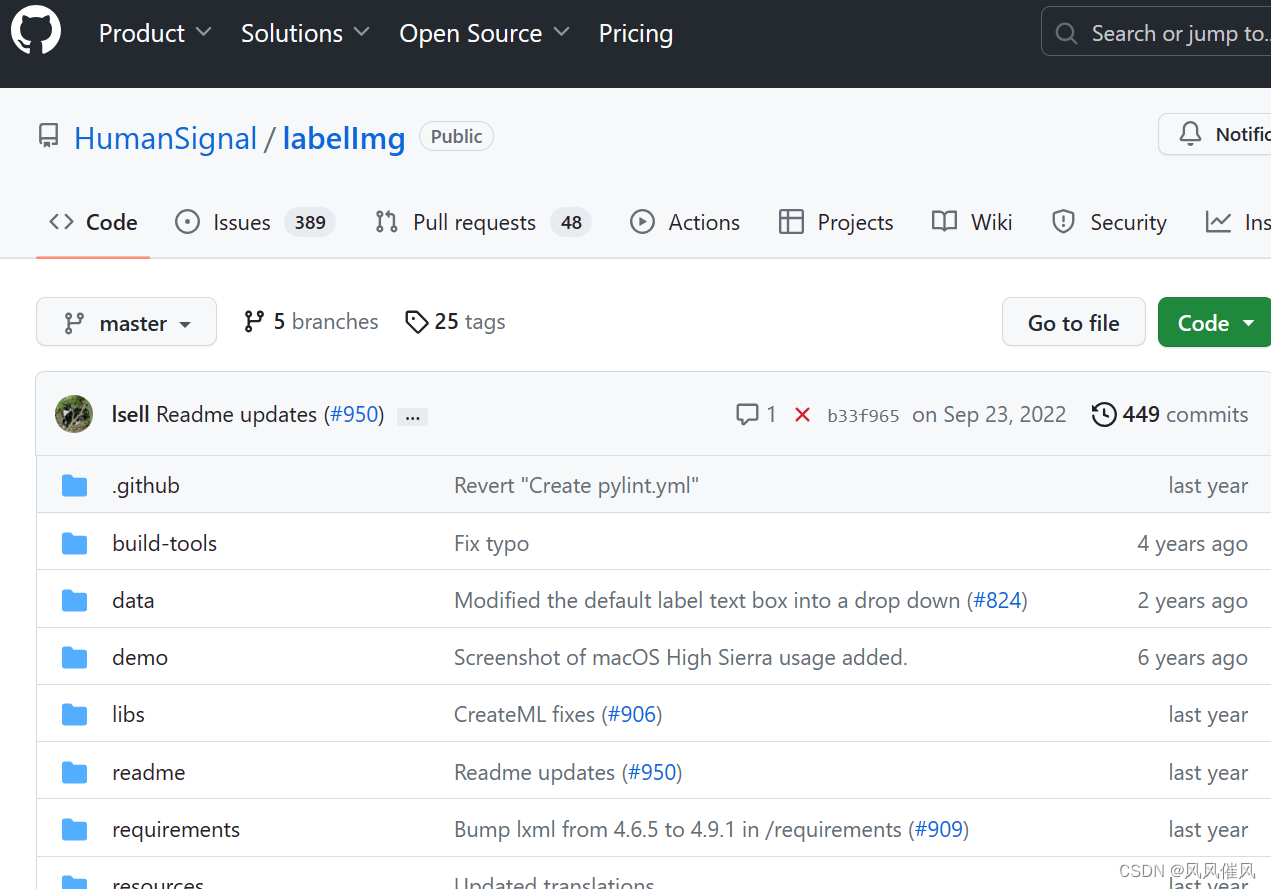Open pull request #824 link

(x=997, y=600)
